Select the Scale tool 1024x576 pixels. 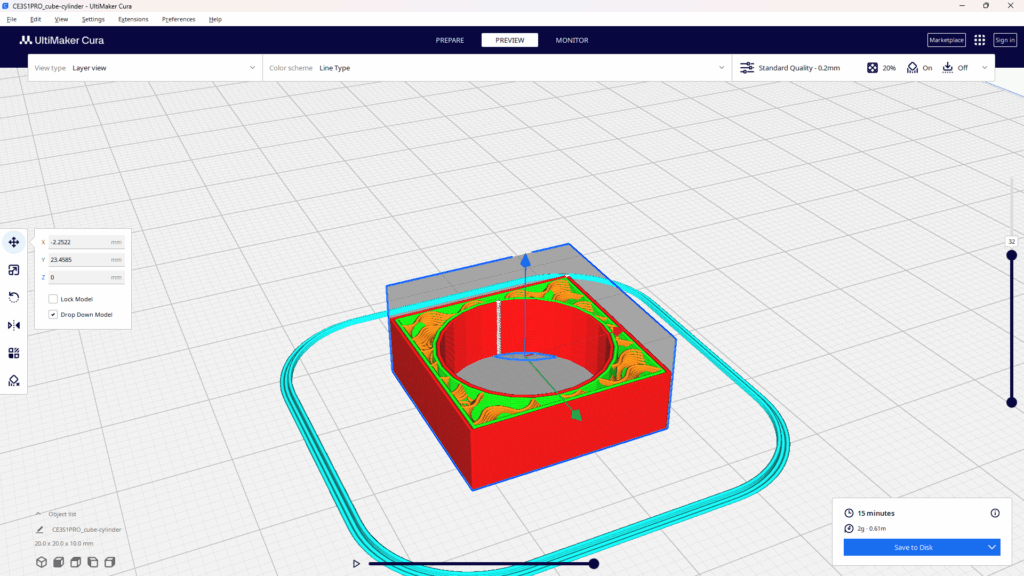coord(13,270)
